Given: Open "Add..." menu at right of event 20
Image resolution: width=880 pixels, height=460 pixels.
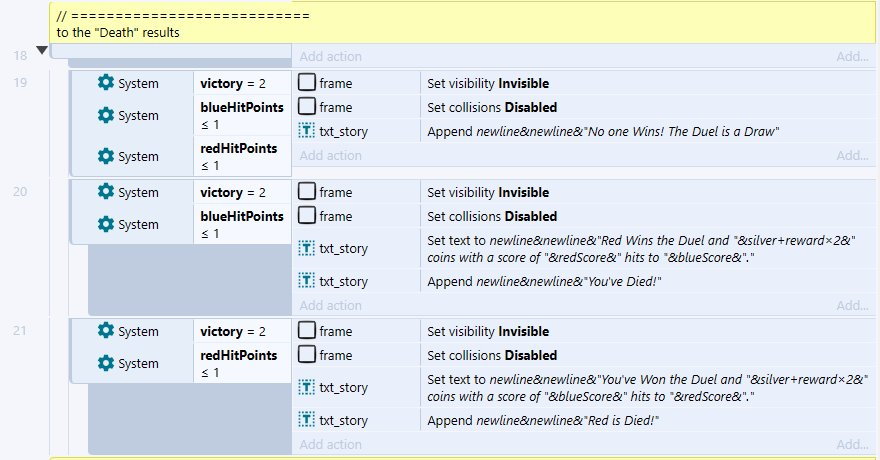Looking at the screenshot, I should (852, 305).
